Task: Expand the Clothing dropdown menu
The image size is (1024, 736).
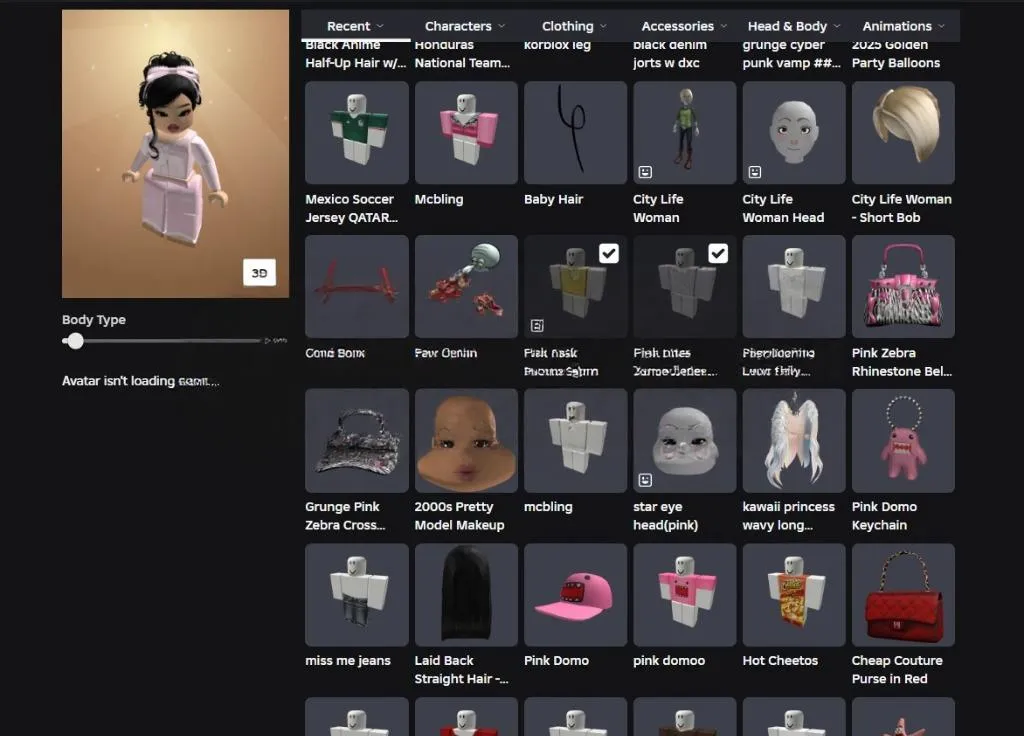Action: coord(574,26)
